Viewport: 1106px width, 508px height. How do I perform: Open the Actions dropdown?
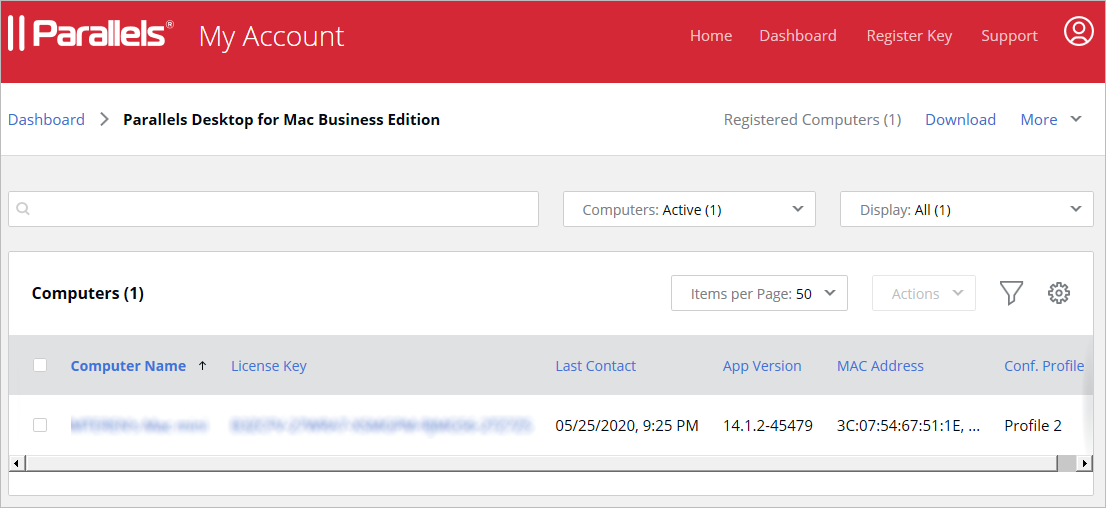(x=924, y=293)
